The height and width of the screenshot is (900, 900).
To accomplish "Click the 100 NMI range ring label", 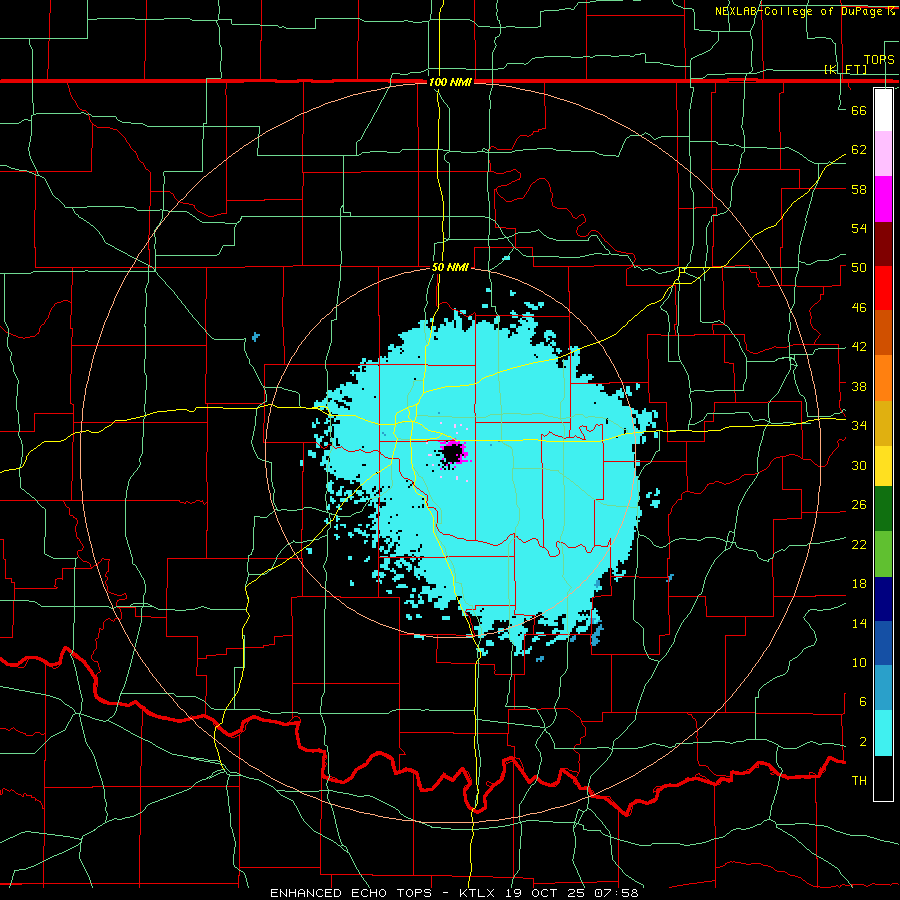I will (450, 82).
